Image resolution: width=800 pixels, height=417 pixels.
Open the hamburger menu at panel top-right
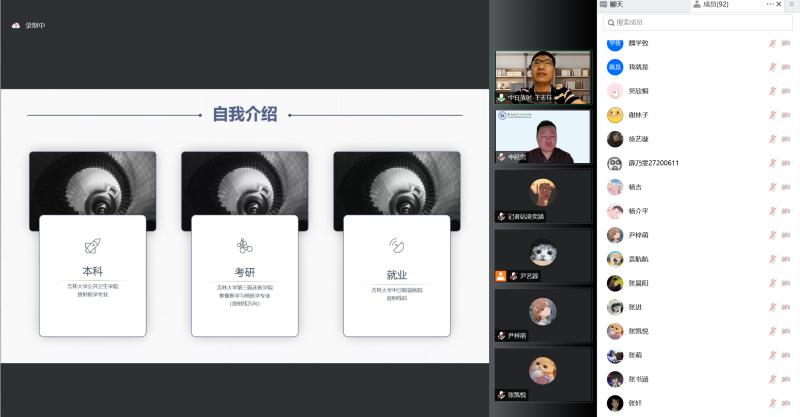pyautogui.click(x=790, y=5)
